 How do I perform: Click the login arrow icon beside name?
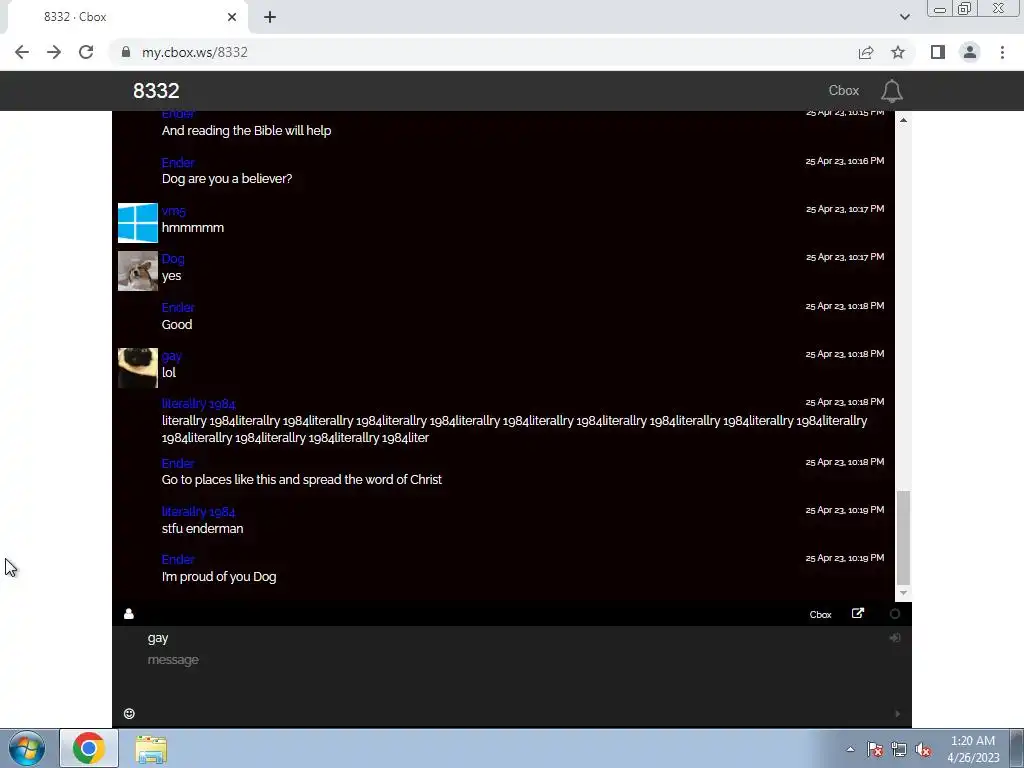[895, 637]
